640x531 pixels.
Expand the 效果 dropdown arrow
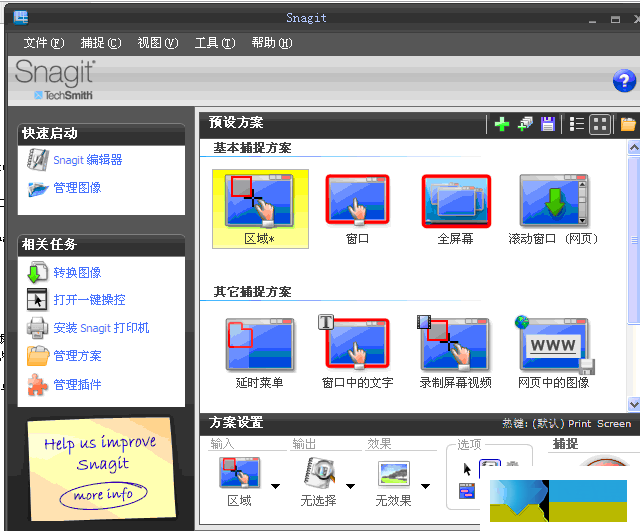click(x=426, y=486)
